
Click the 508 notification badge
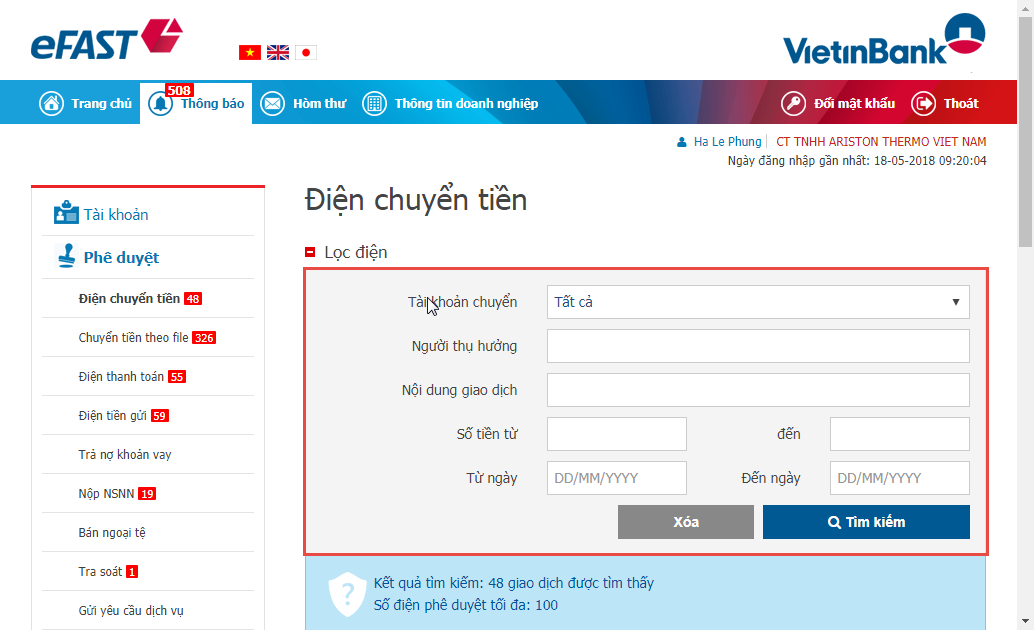[x=179, y=90]
